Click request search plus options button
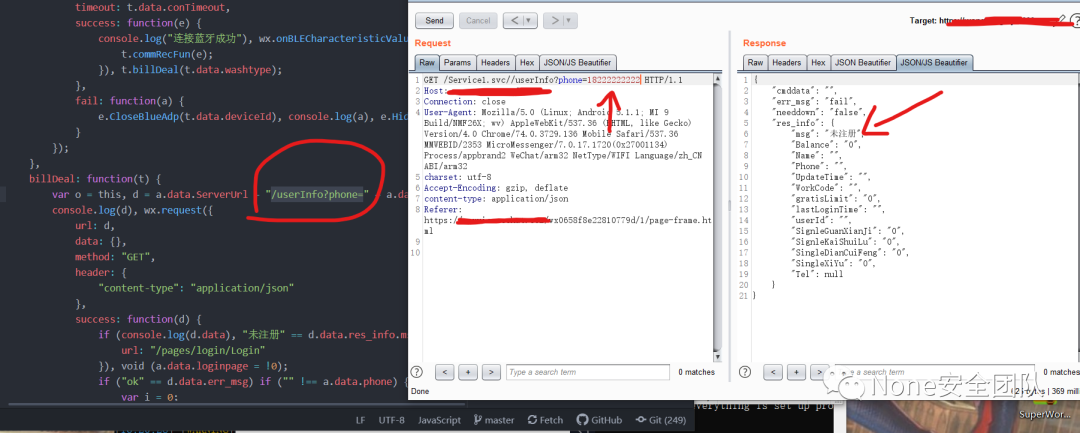This screenshot has width=1080, height=433. [x=468, y=372]
